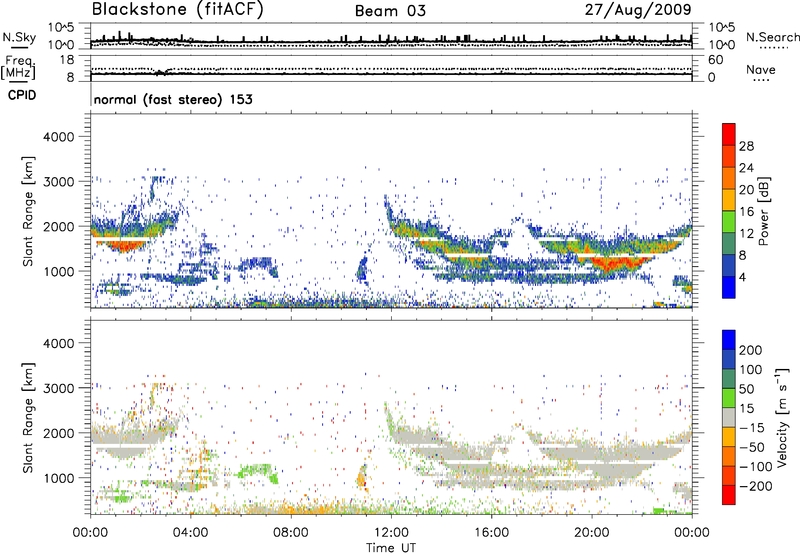This screenshot has height=554, width=800.
Task: Click the '-15' velocity scale value
Action: click(x=751, y=427)
